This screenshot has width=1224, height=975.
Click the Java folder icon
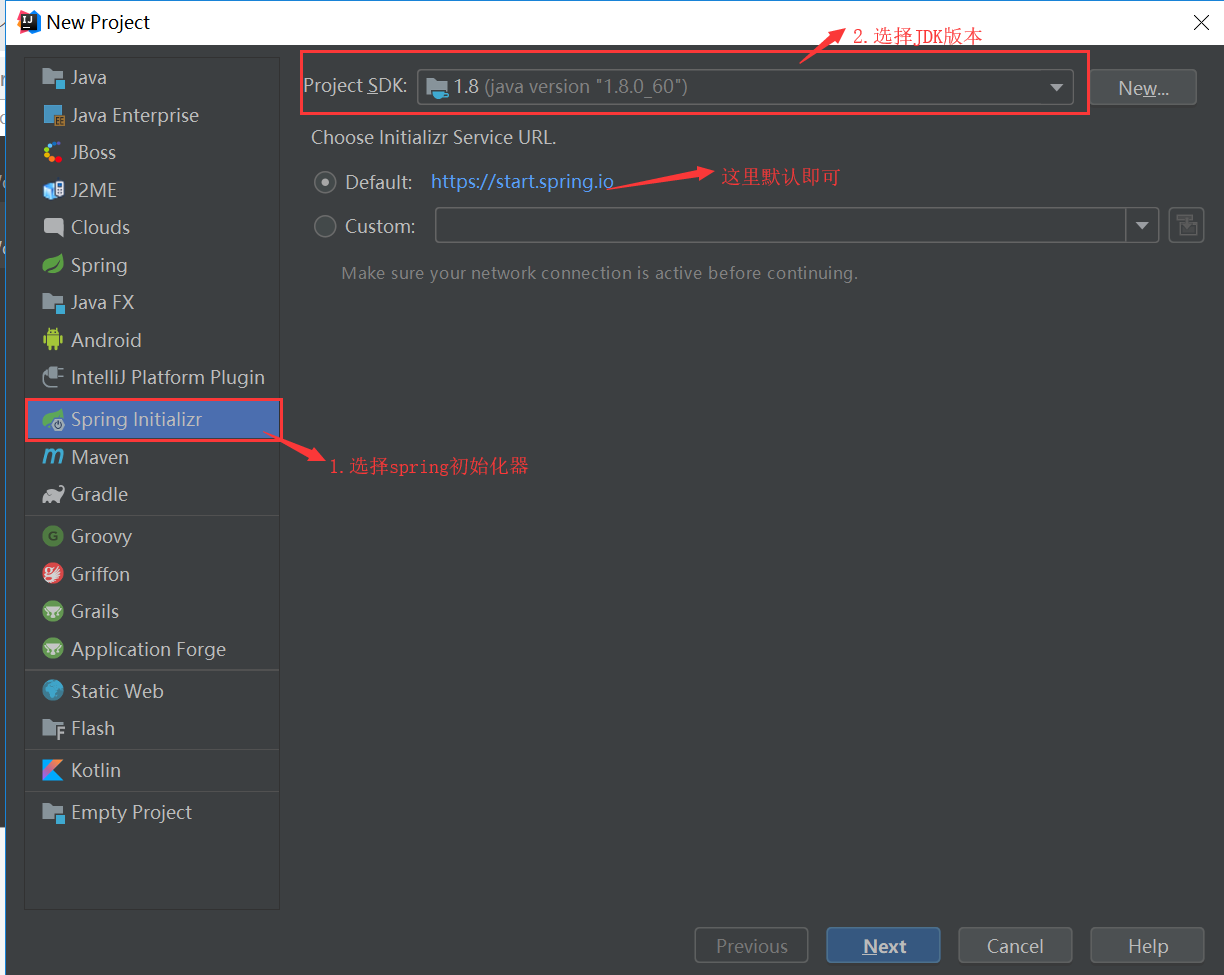coord(53,77)
